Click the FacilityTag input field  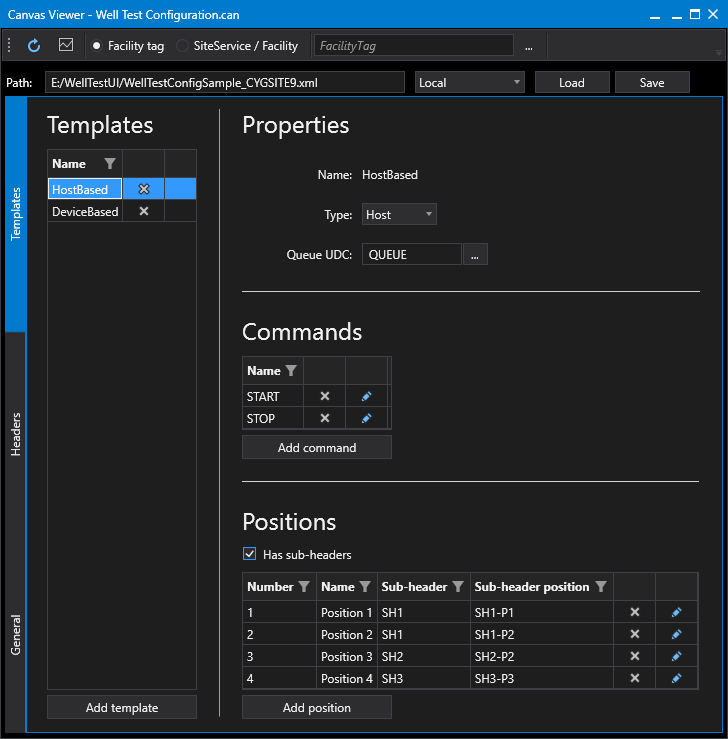[x=414, y=46]
